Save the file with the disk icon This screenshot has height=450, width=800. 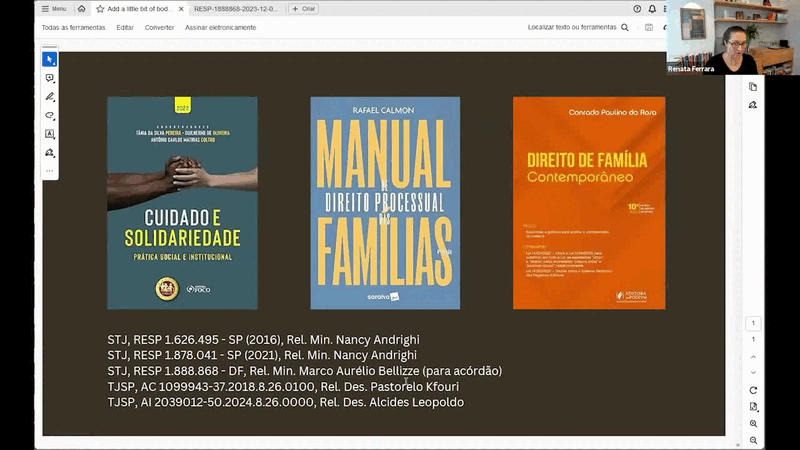649,28
